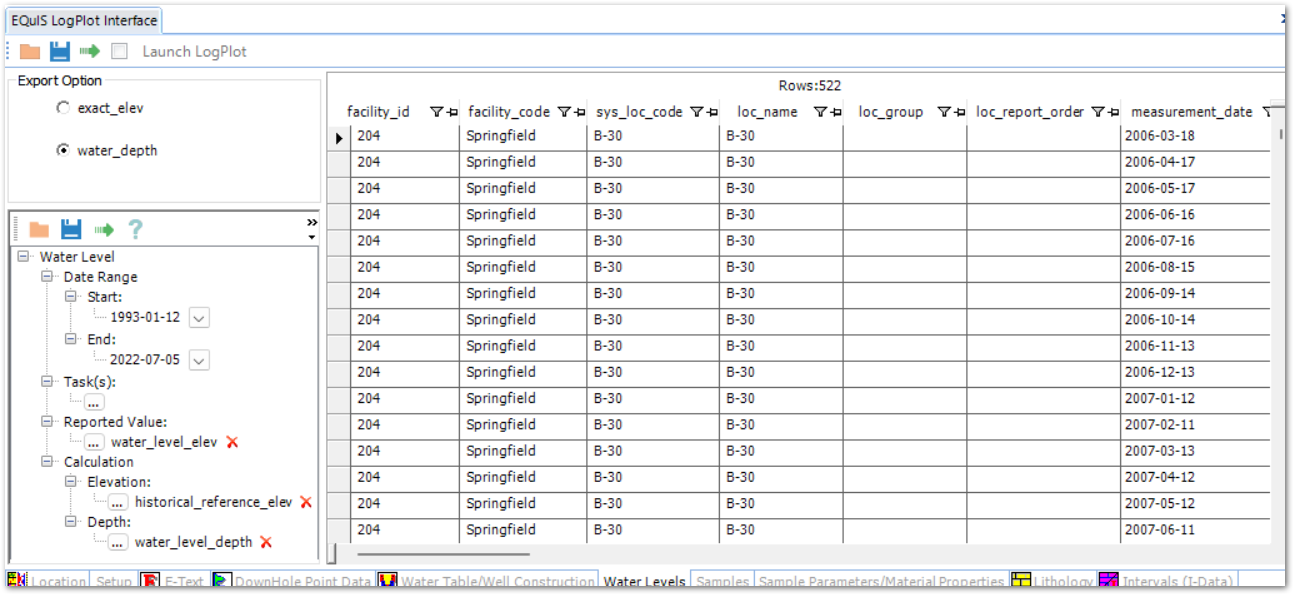Remove historical_reference_elev with the red X
The image size is (1294, 595).
306,502
